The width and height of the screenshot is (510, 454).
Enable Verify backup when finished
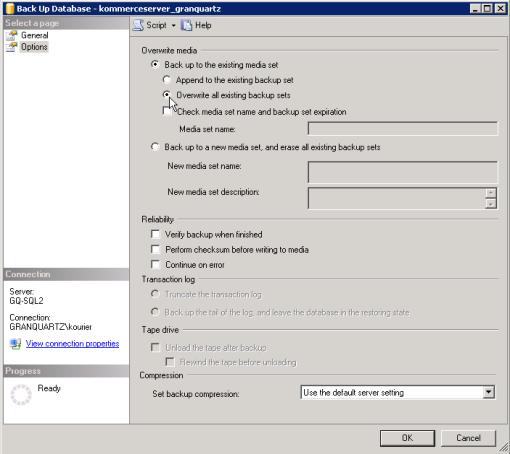(155, 234)
